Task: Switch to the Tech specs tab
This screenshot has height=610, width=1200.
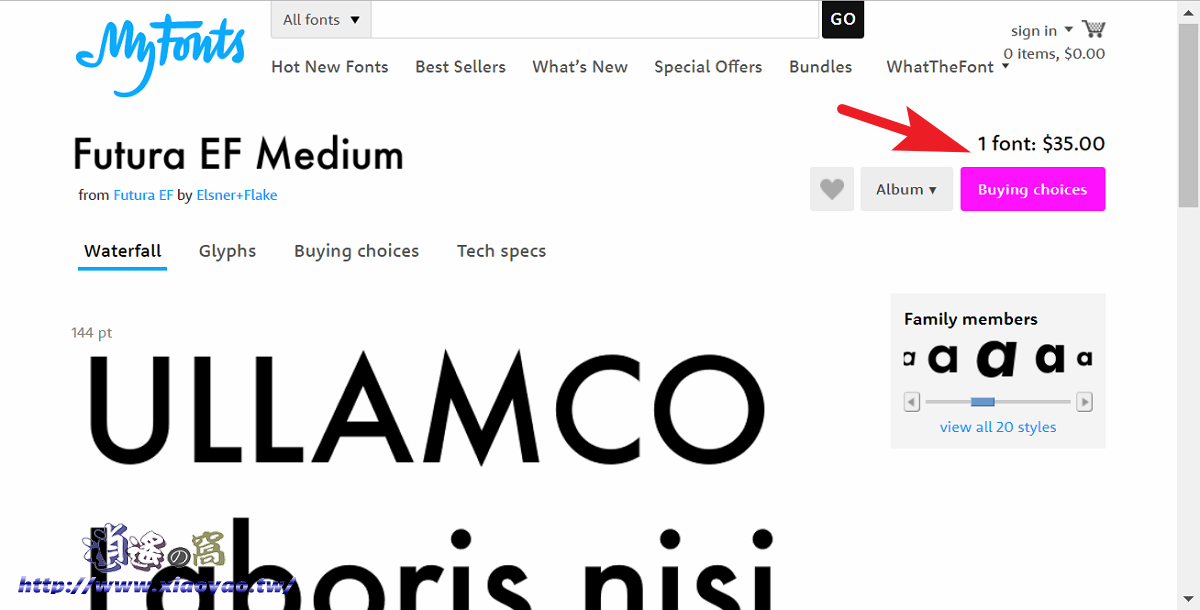Action: [x=501, y=251]
